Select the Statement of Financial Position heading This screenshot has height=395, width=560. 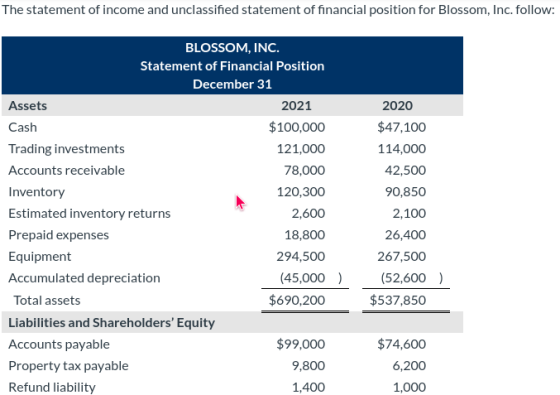coord(232,66)
